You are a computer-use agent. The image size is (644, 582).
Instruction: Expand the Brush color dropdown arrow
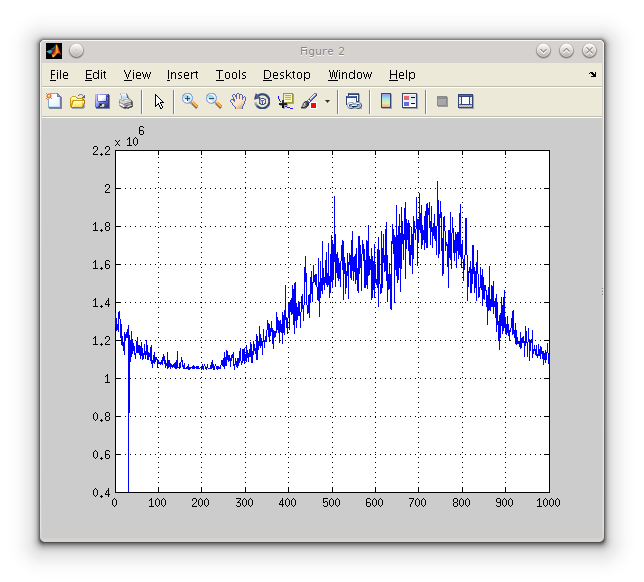327,101
